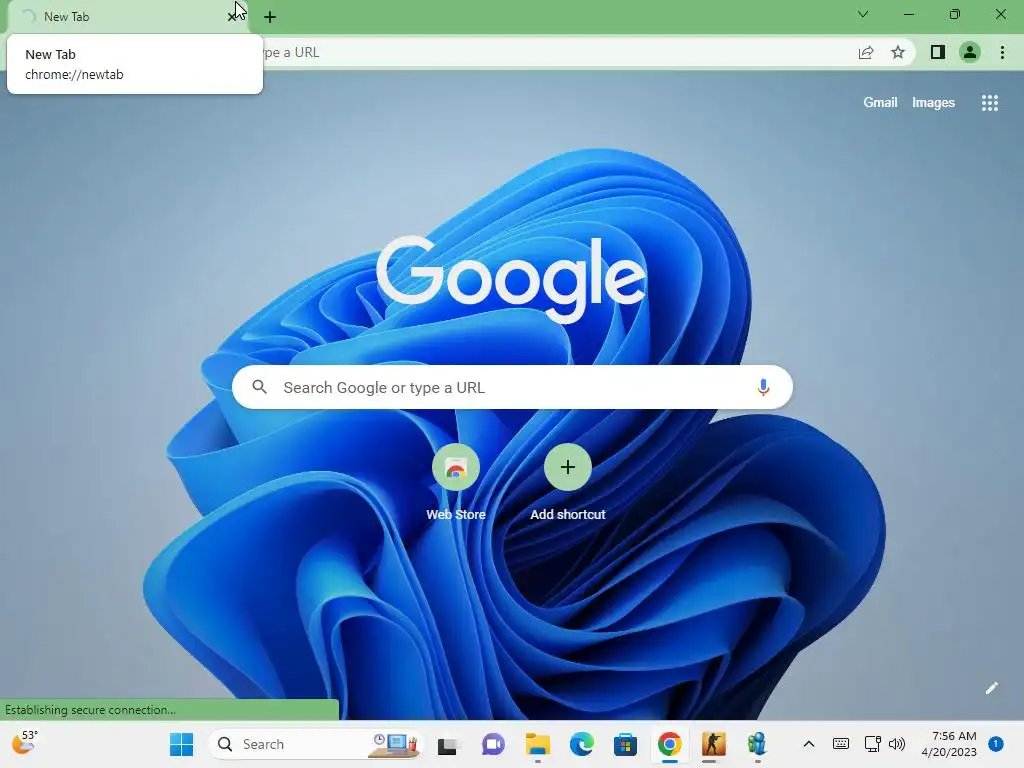
Task: Open the Chrome profile avatar
Action: pos(970,52)
